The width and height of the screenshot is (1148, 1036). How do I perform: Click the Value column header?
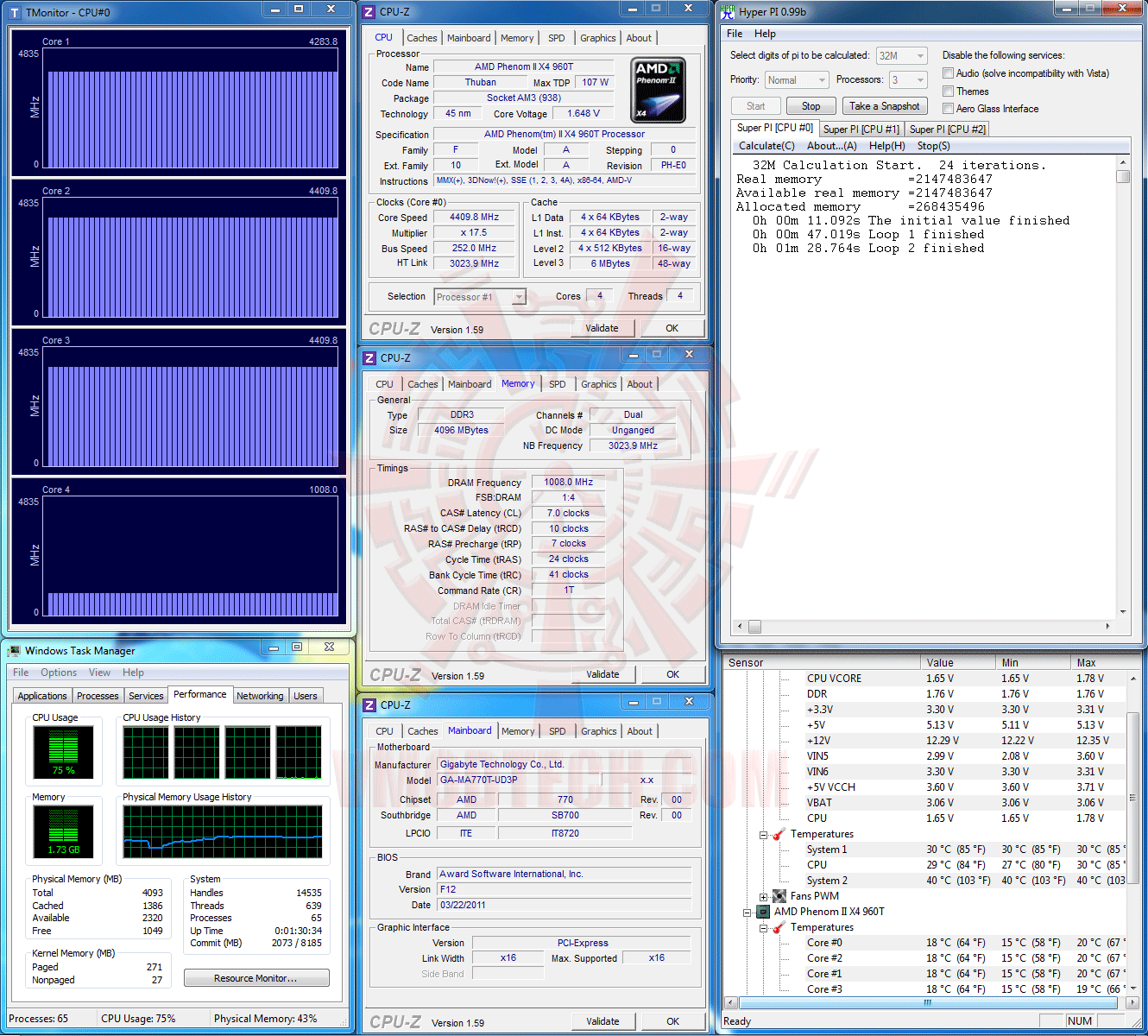958,663
